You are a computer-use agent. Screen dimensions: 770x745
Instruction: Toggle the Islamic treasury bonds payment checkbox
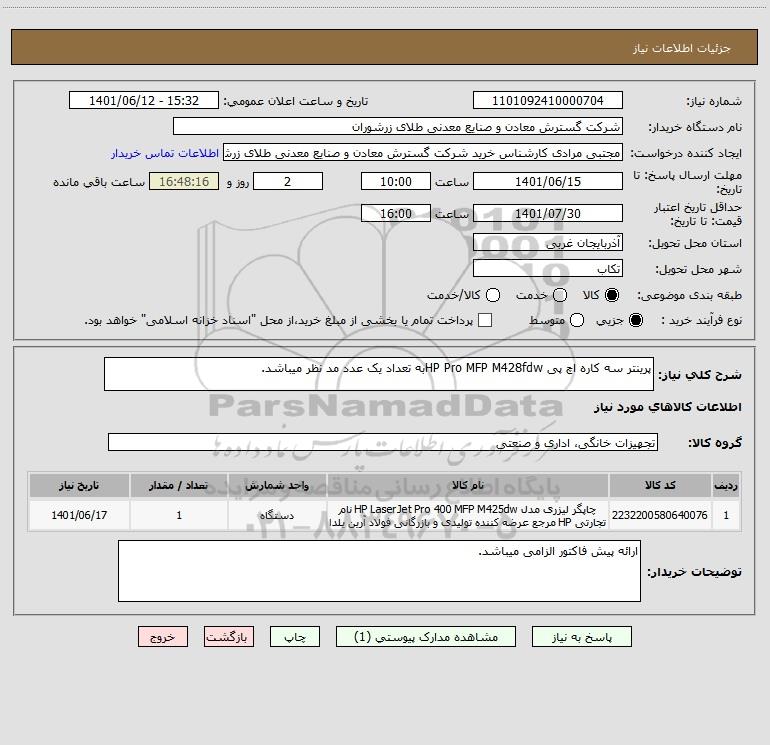click(x=485, y=320)
